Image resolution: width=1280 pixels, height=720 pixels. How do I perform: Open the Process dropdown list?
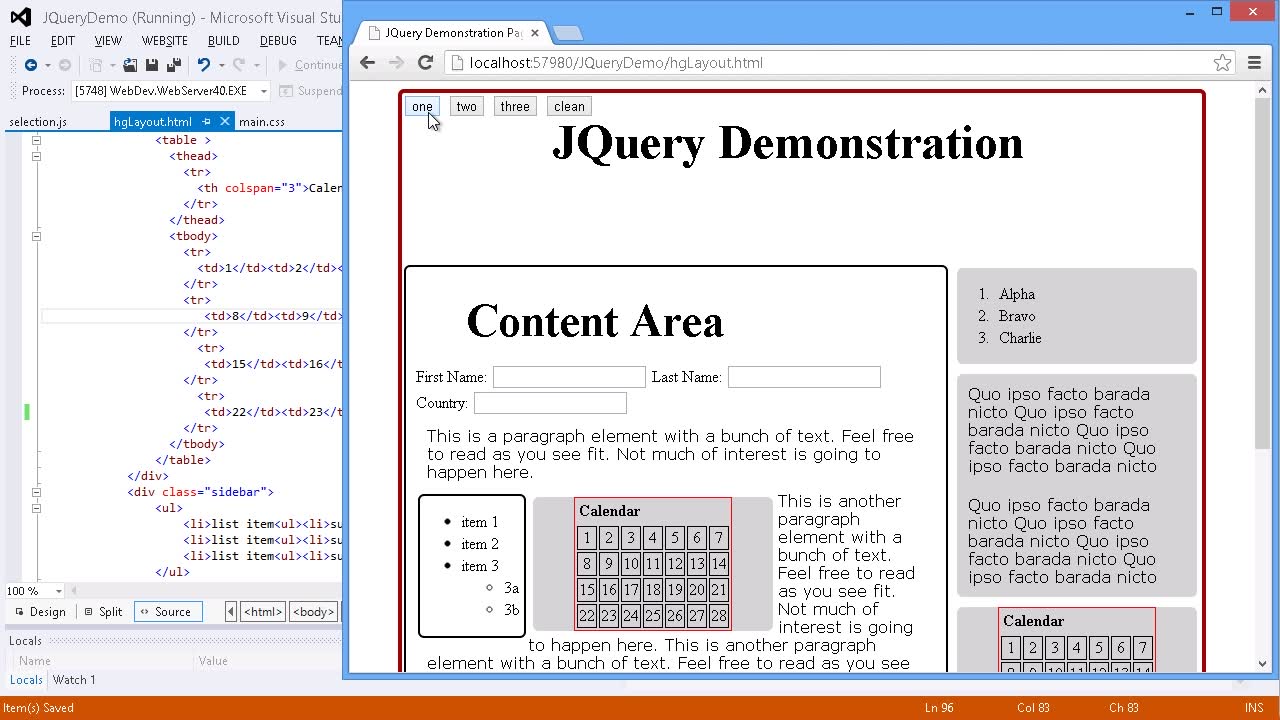click(264, 91)
